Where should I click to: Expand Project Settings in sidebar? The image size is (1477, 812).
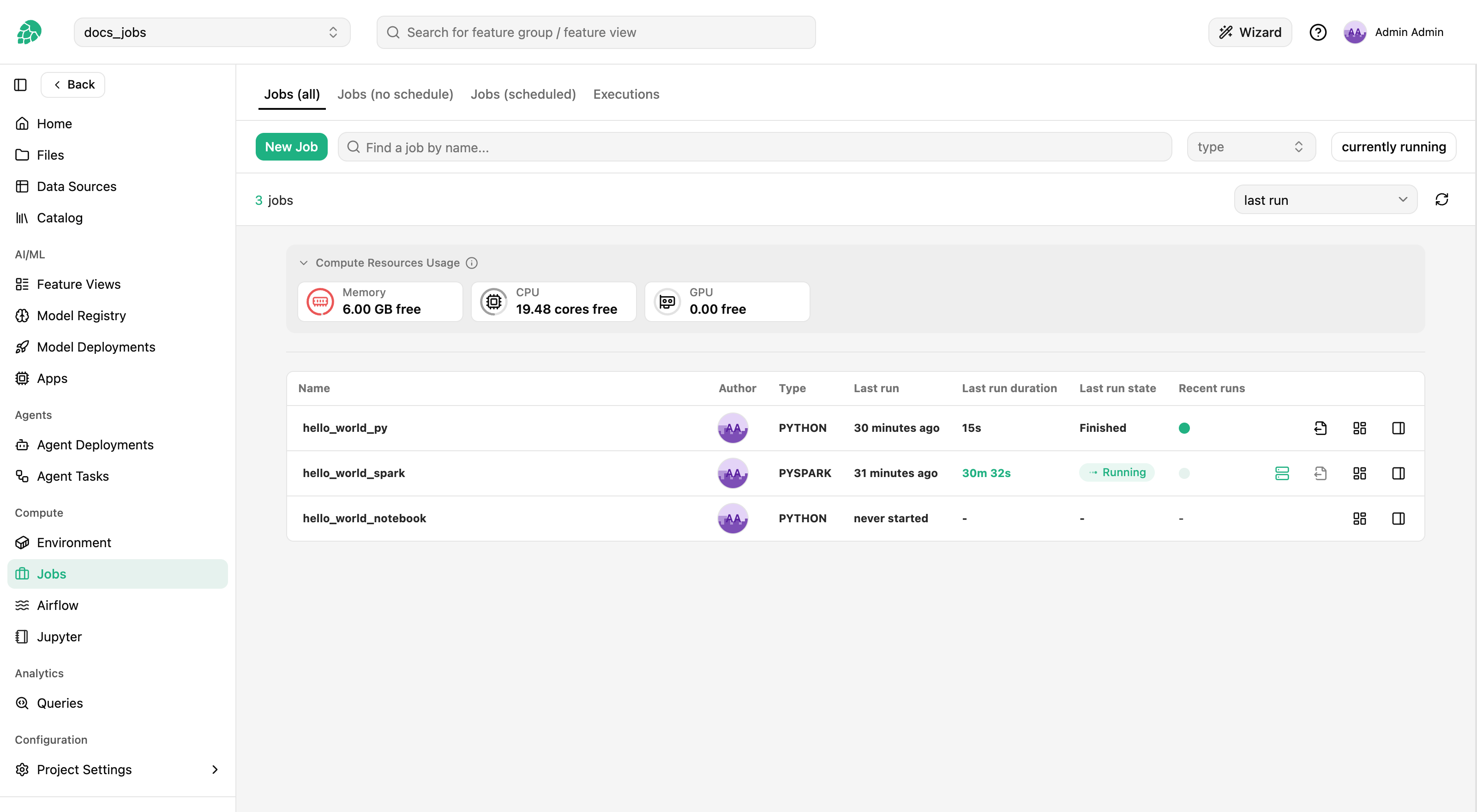click(x=118, y=770)
